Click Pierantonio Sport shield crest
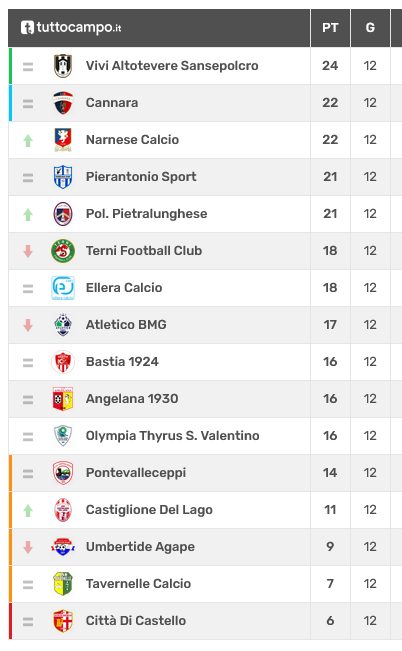Image resolution: width=402 pixels, height=651 pixels. coord(63,177)
